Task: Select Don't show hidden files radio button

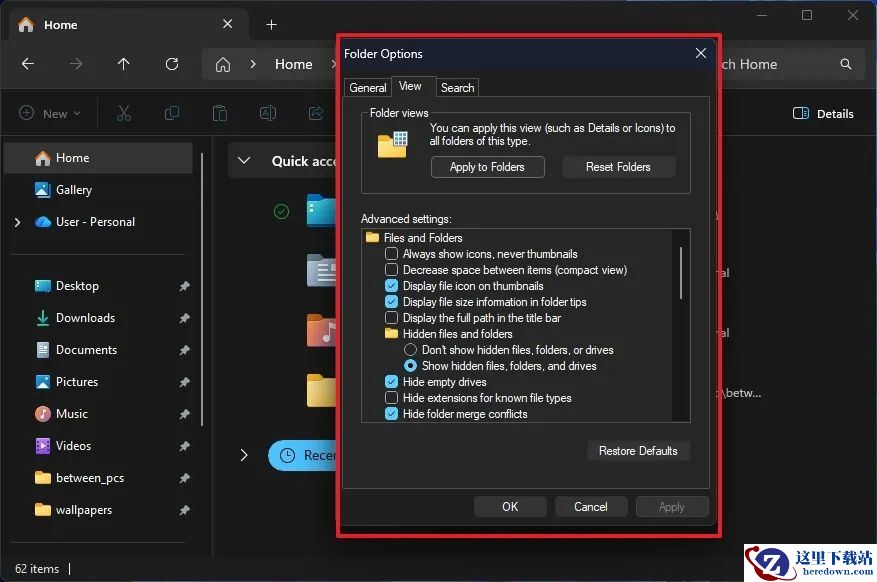Action: [411, 350]
